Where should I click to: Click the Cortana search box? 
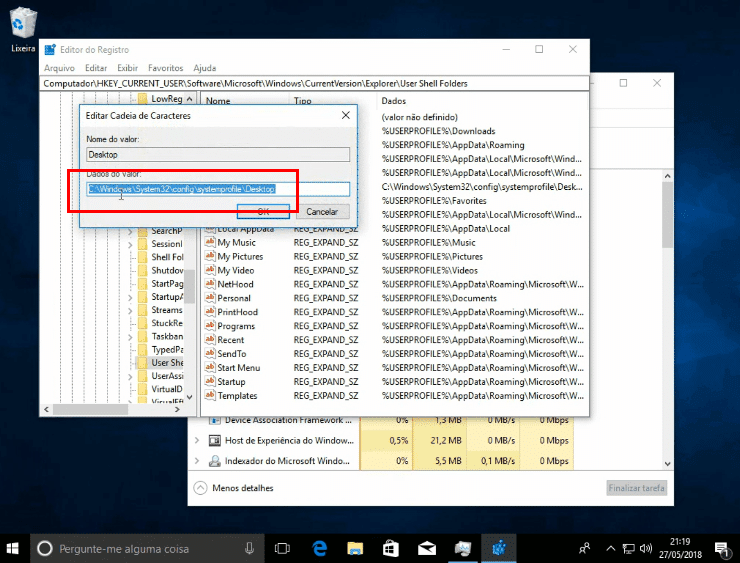147,548
